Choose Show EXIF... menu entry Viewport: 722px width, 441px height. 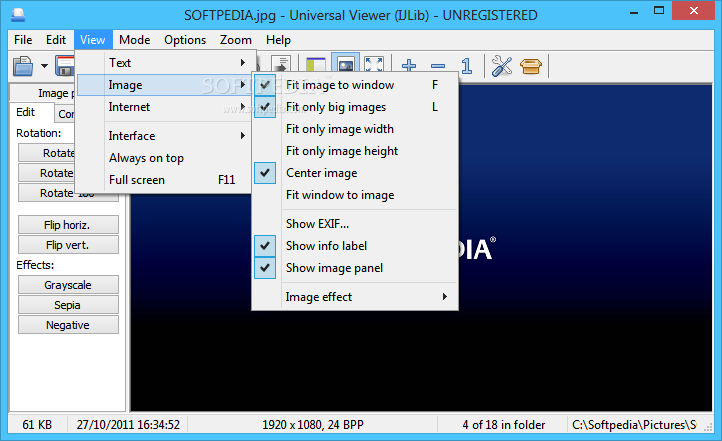click(355, 224)
